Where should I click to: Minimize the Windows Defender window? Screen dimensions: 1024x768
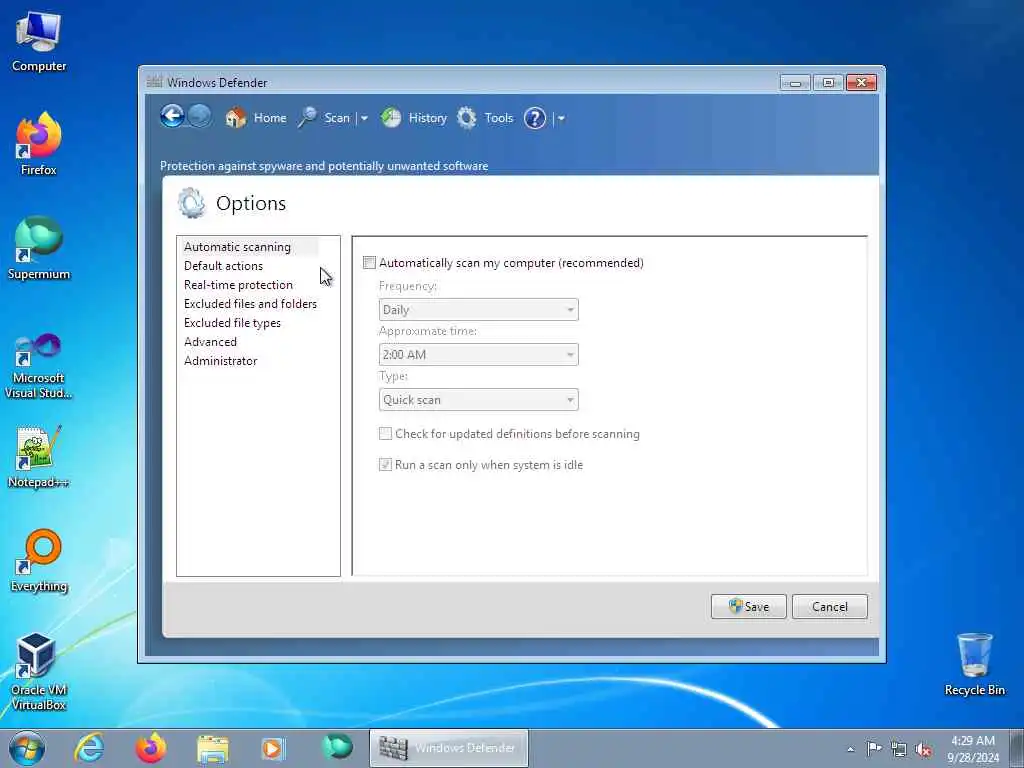795,83
